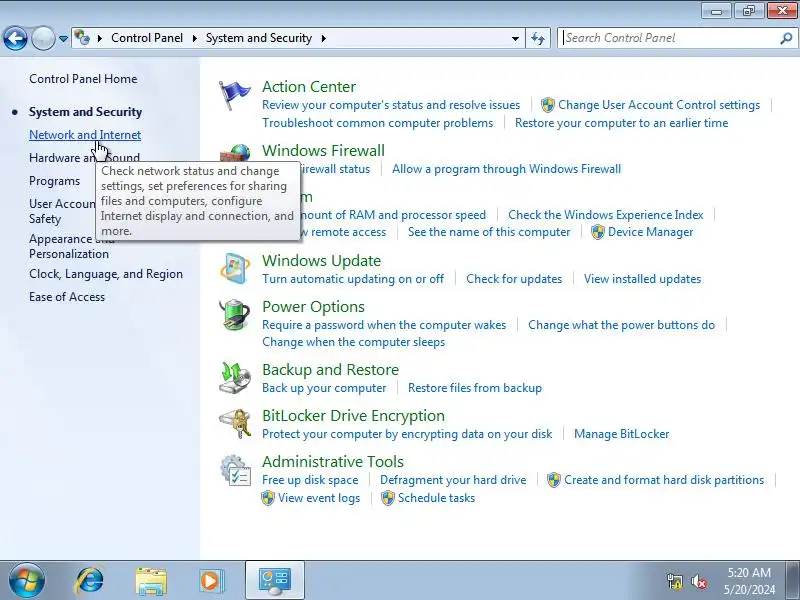Open Clock, Language, and Region category
Screen dimensions: 800x600
[106, 274]
